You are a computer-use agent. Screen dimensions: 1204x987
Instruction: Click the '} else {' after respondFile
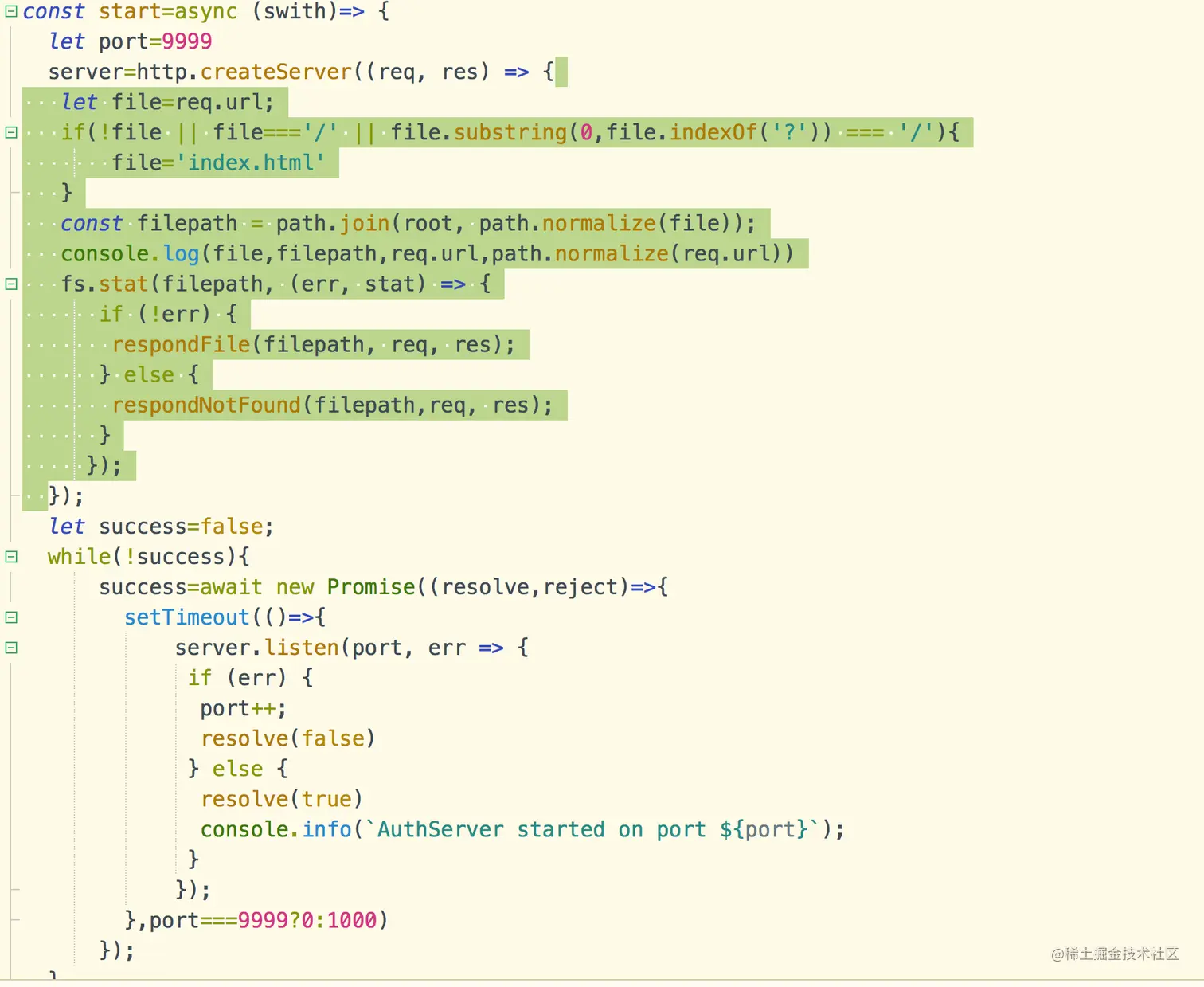[149, 375]
